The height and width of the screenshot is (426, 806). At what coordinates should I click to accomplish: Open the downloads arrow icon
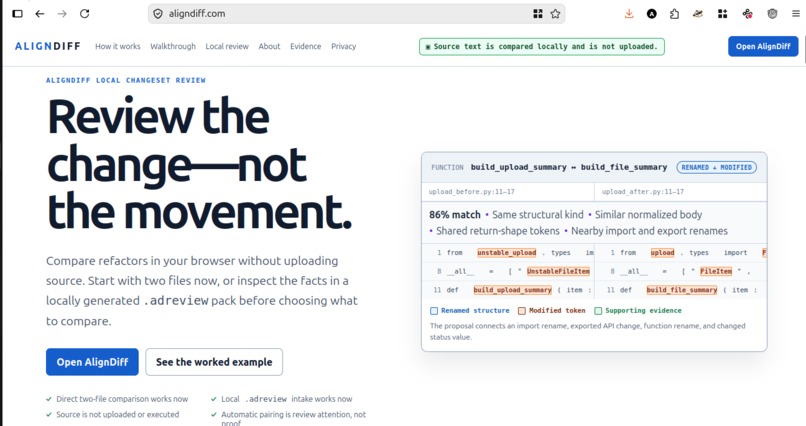629,14
